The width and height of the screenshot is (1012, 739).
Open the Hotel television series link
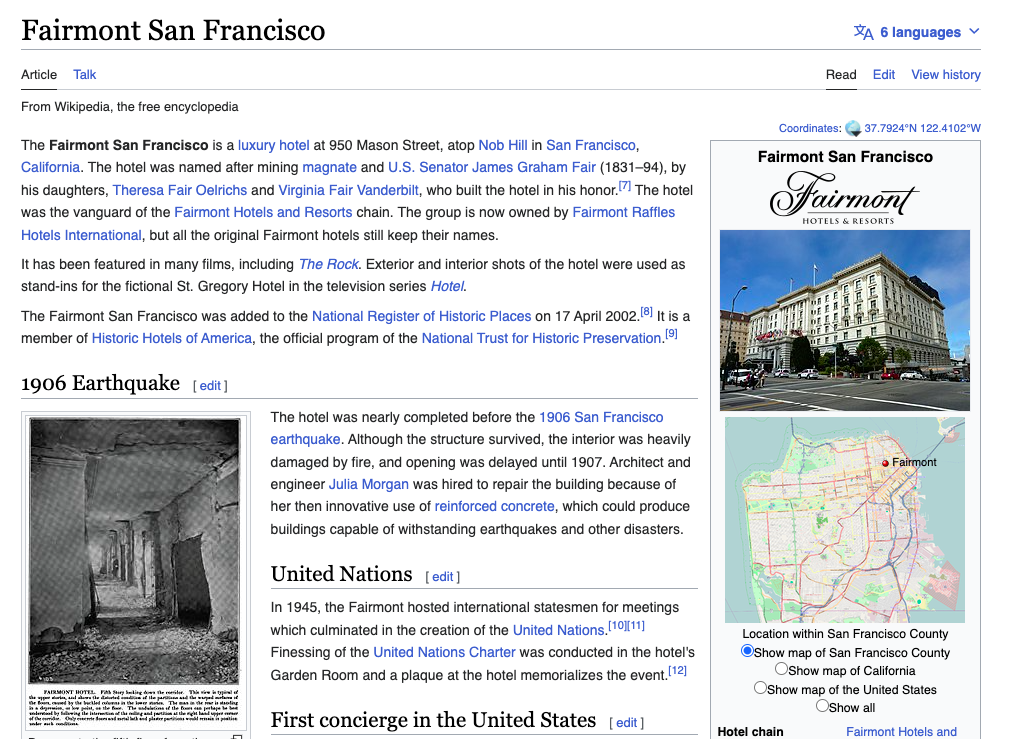[x=447, y=287]
